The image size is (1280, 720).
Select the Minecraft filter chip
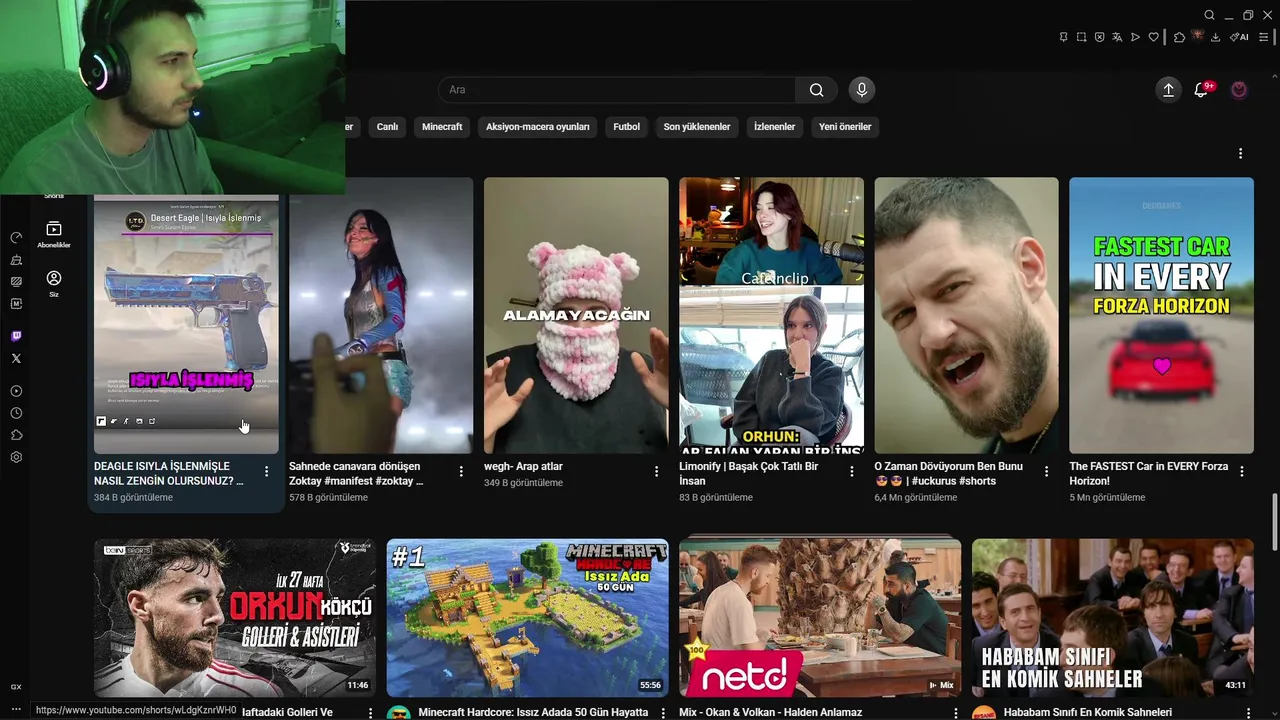coord(442,127)
